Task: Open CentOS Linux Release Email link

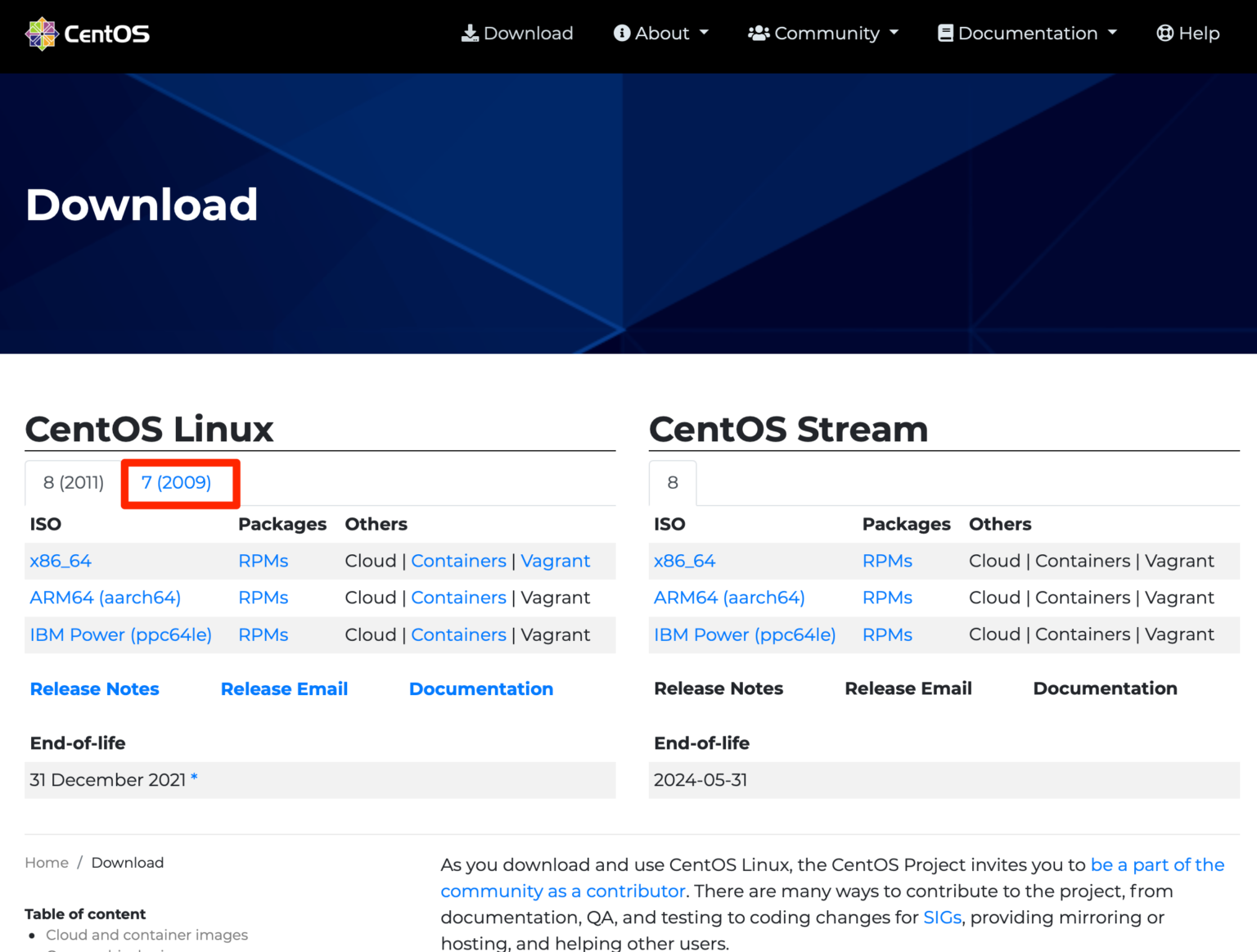Action: pyautogui.click(x=285, y=689)
